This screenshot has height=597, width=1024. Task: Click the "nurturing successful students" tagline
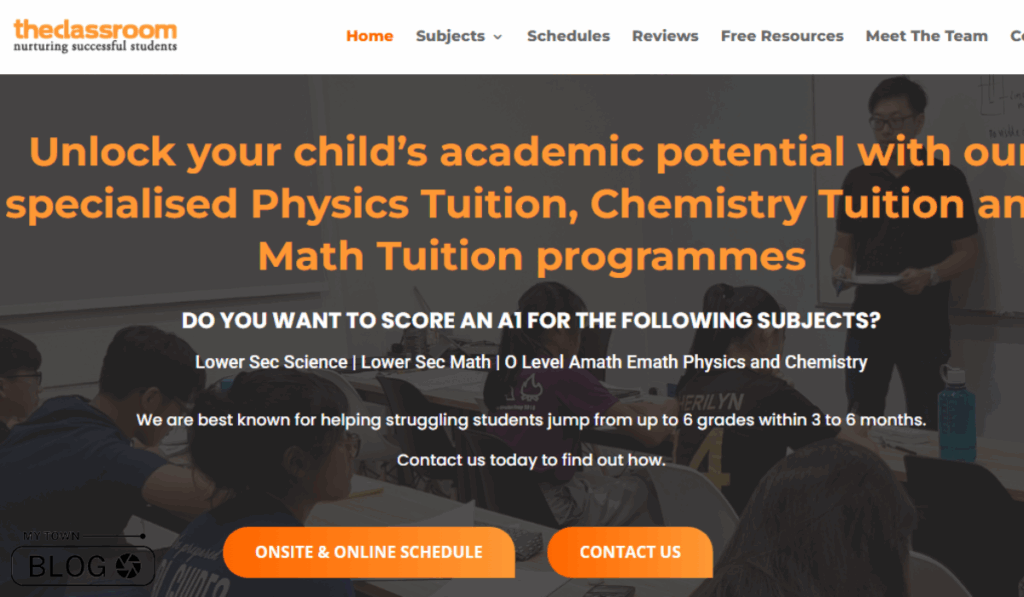[x=95, y=47]
